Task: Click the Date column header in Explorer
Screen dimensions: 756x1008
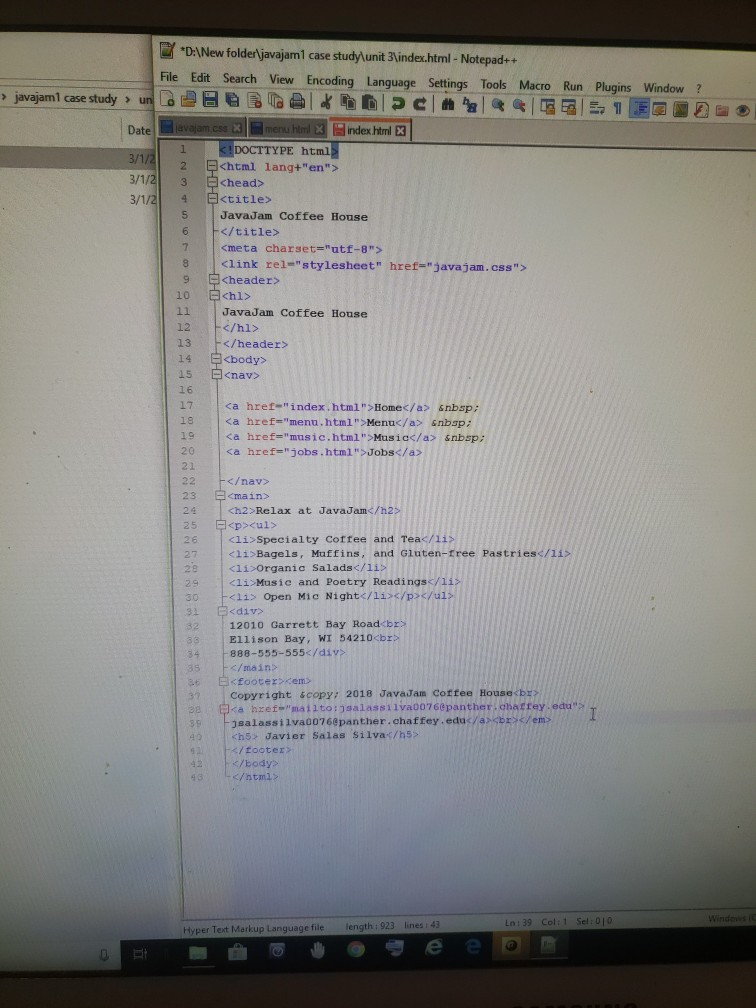Action: [x=138, y=130]
